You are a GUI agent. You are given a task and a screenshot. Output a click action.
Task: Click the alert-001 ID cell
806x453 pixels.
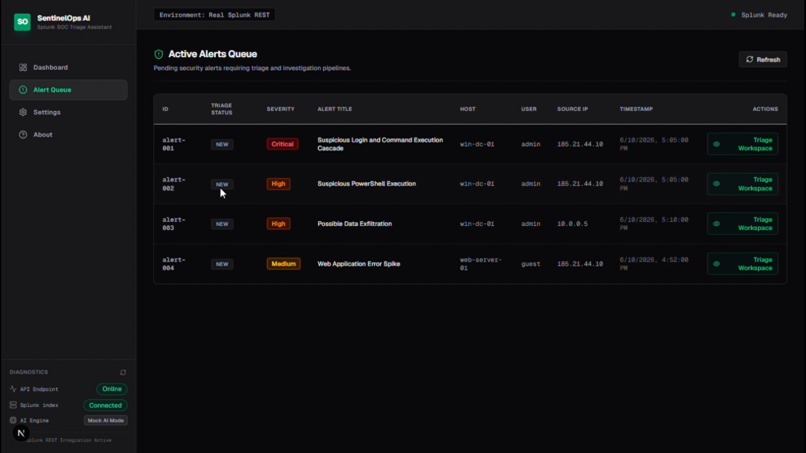coord(174,144)
